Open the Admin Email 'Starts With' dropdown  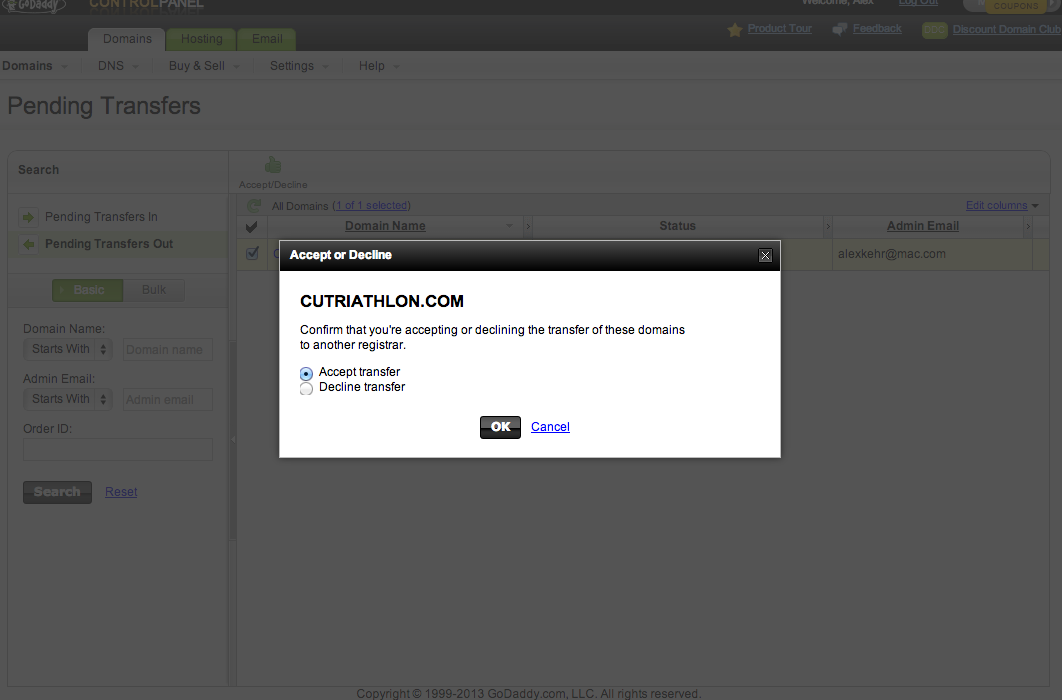coord(68,399)
